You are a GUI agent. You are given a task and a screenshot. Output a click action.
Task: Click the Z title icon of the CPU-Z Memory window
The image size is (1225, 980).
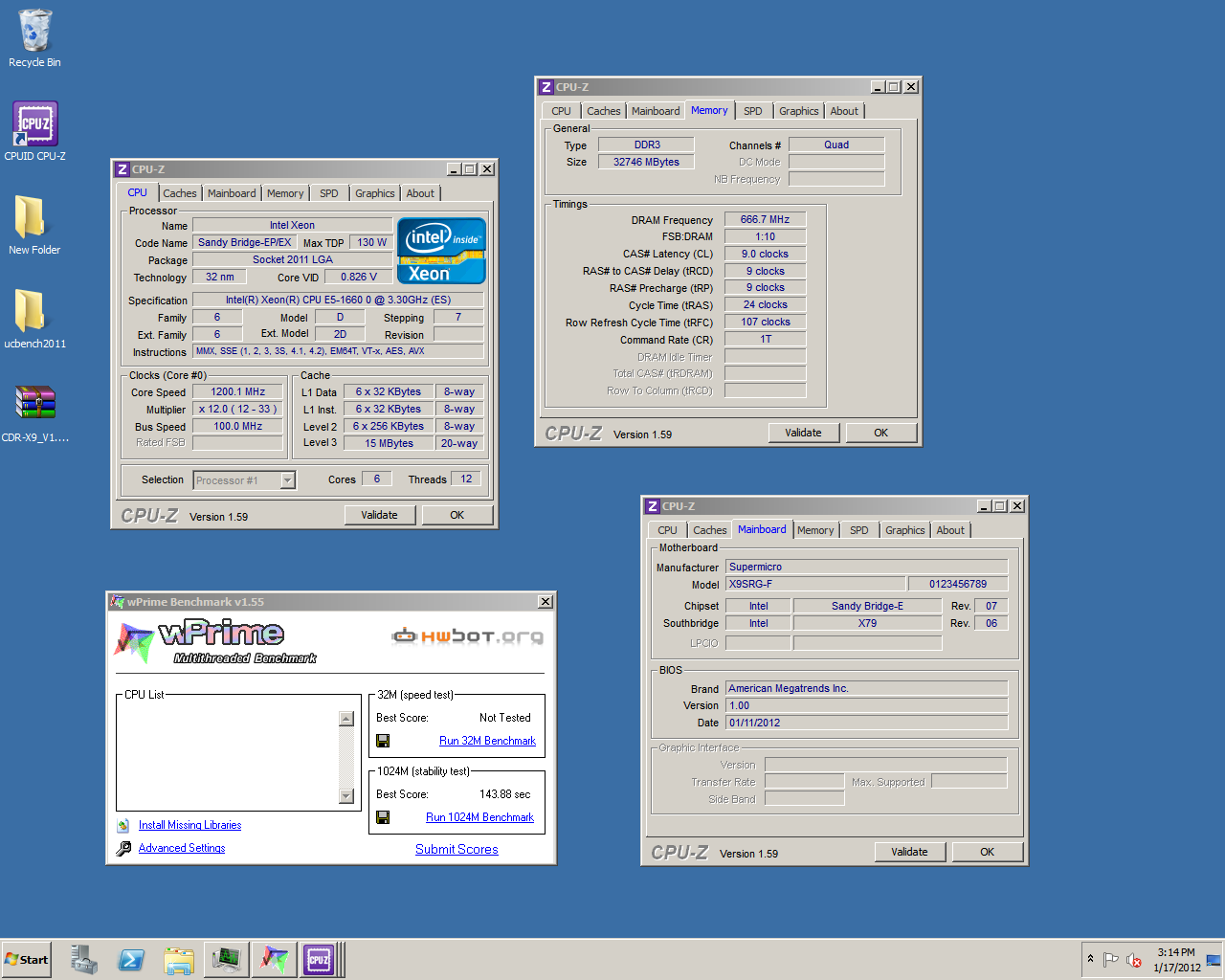(546, 87)
